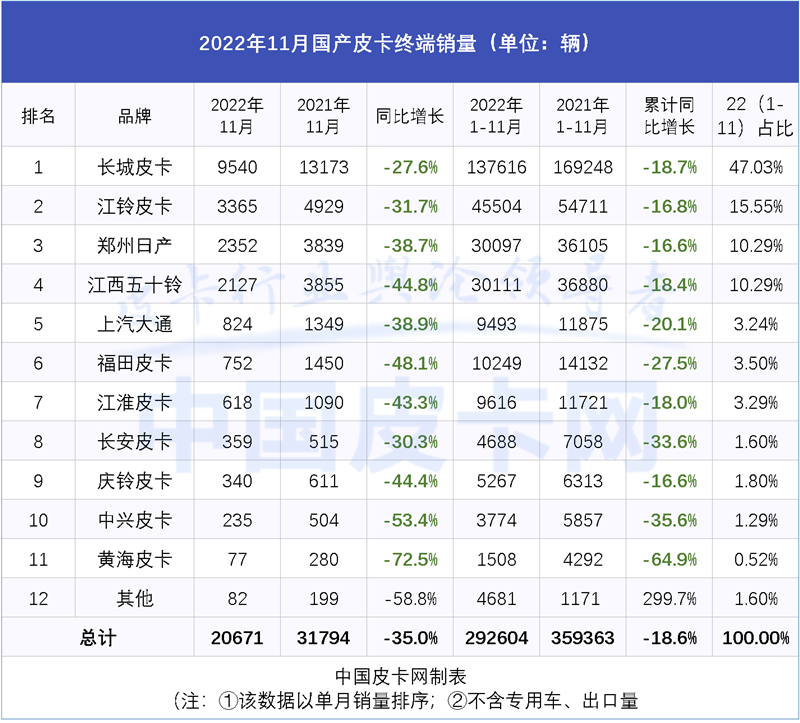Select the value 359 for 长安皮卡
Image resolution: width=800 pixels, height=723 pixels.
click(237, 442)
